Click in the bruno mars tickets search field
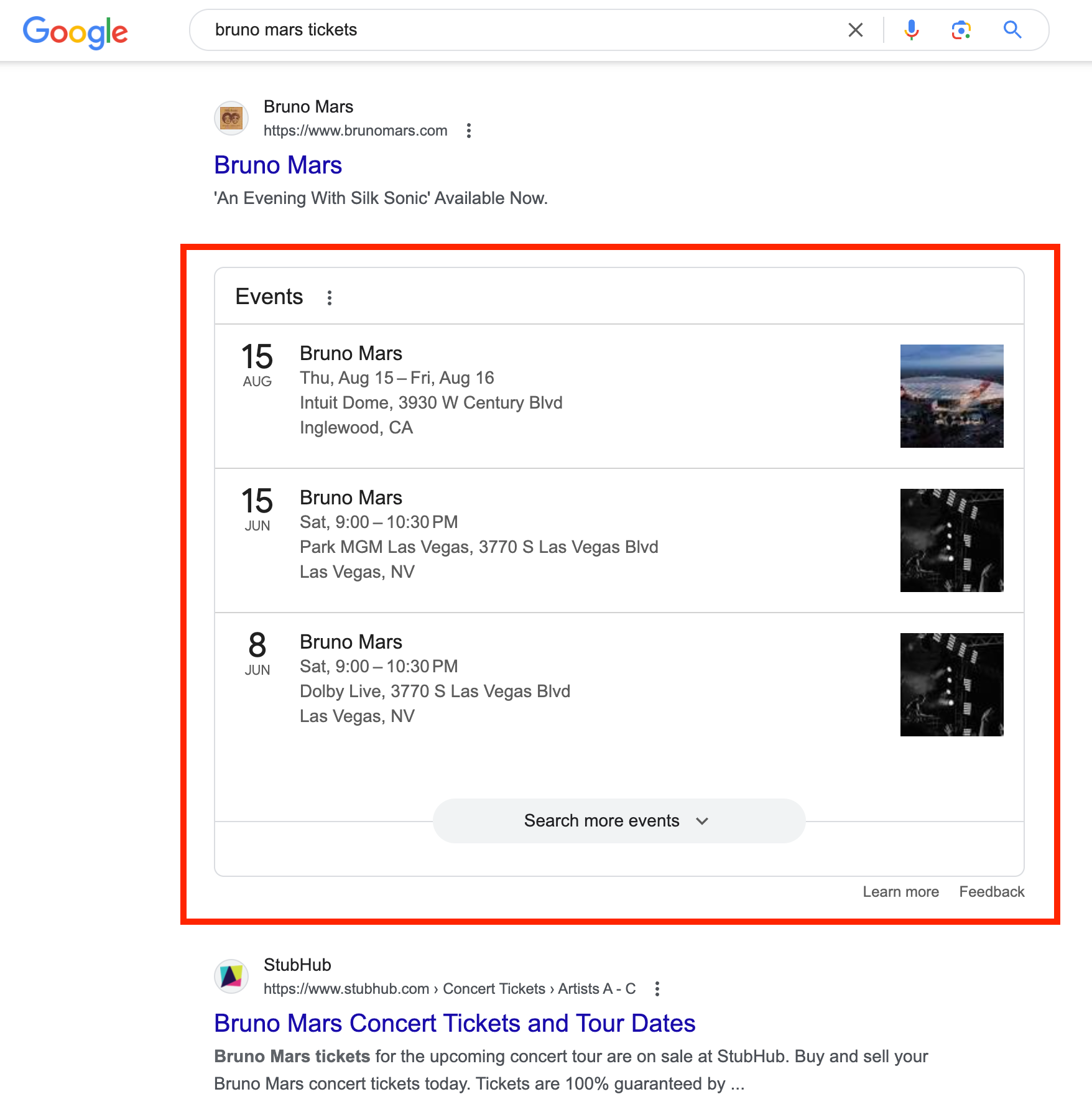1092x1107 pixels. [522, 30]
